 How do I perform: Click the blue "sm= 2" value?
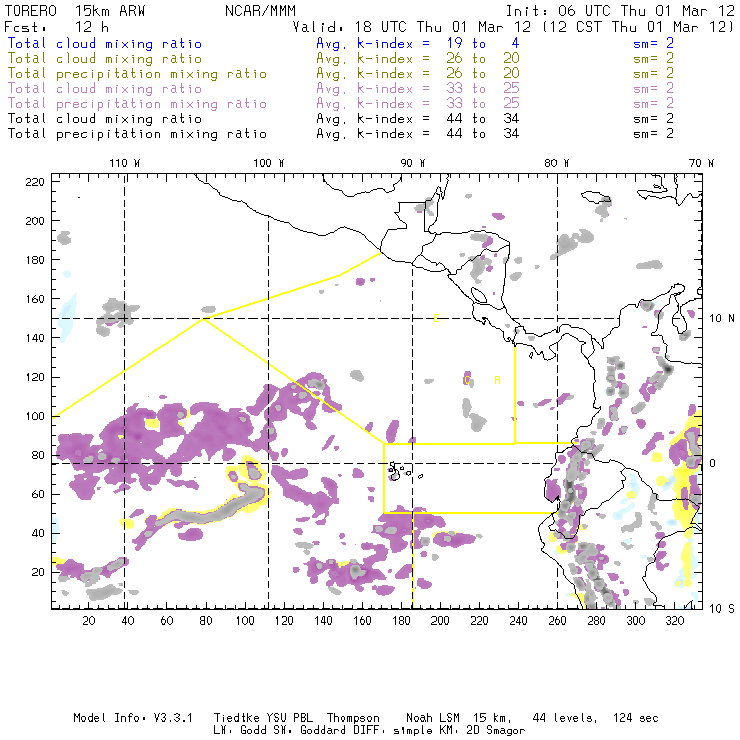coord(654,44)
